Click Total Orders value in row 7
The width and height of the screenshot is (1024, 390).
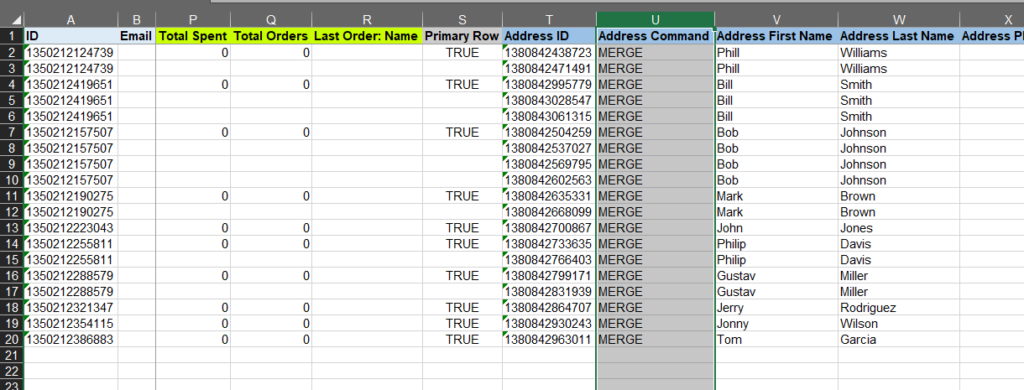[271, 133]
